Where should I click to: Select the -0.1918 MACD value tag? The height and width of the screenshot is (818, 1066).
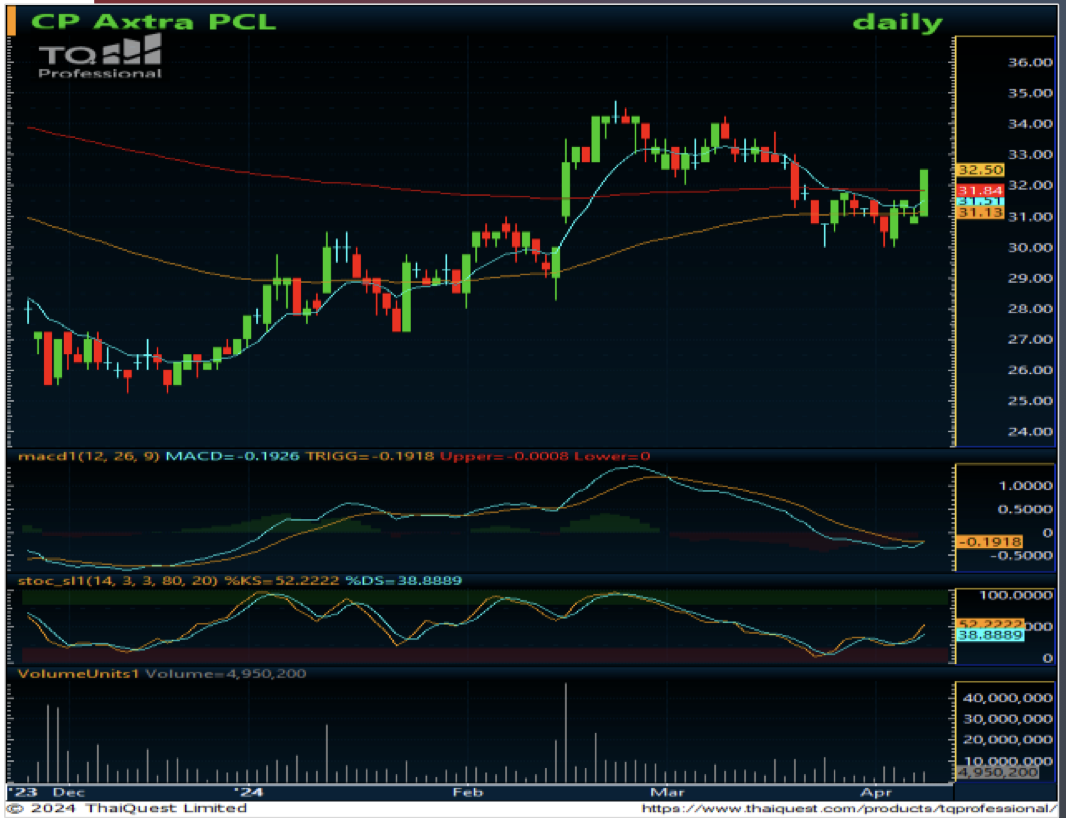point(989,542)
